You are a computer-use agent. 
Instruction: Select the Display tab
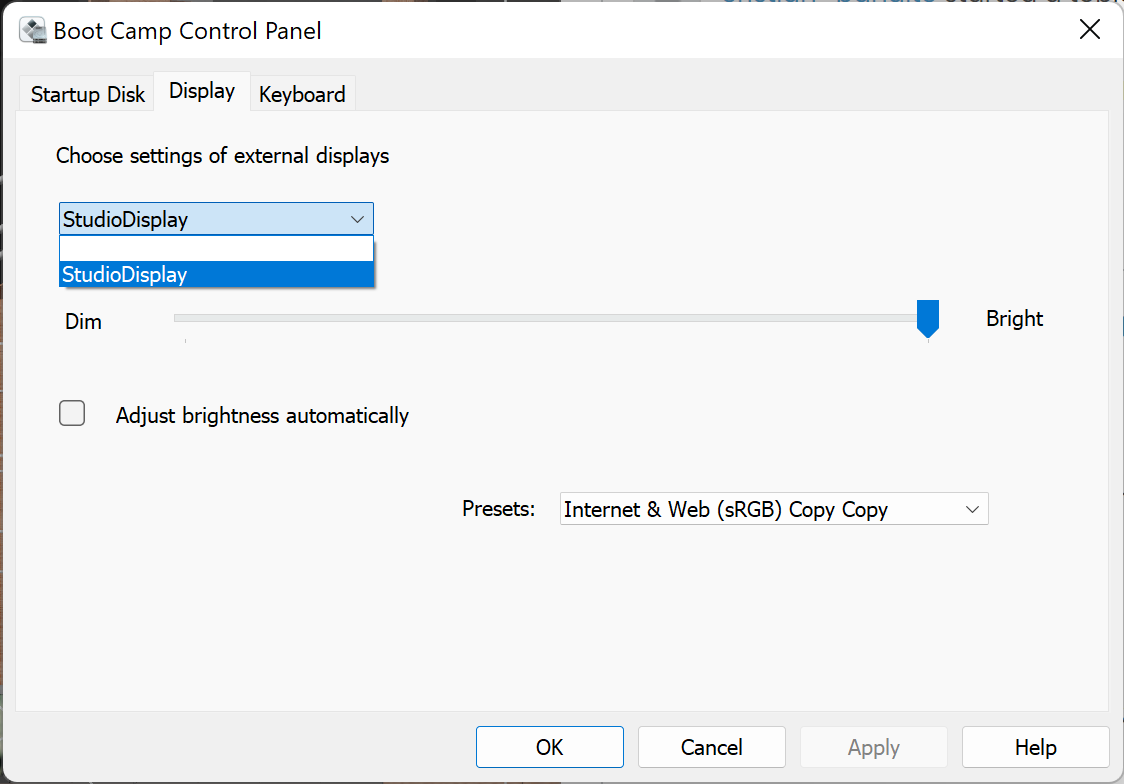tap(202, 91)
